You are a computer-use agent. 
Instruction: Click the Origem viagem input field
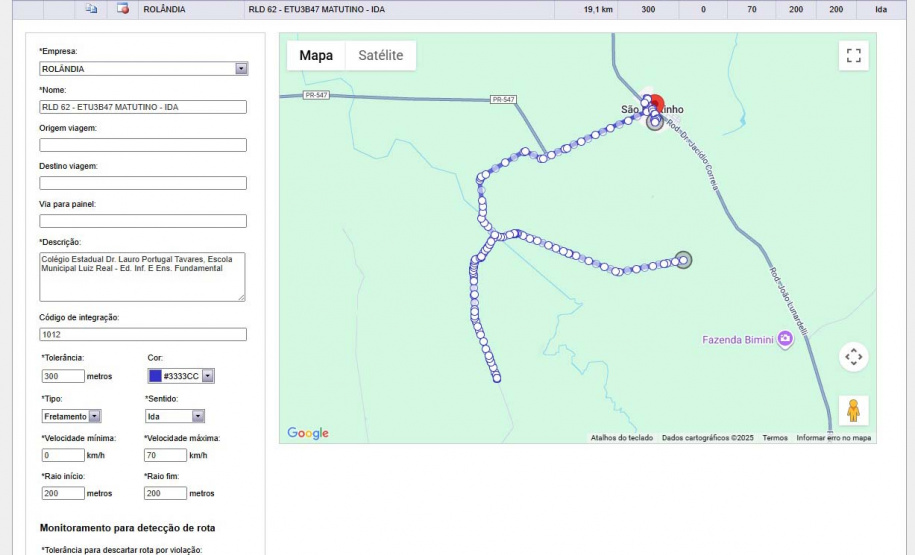143,145
